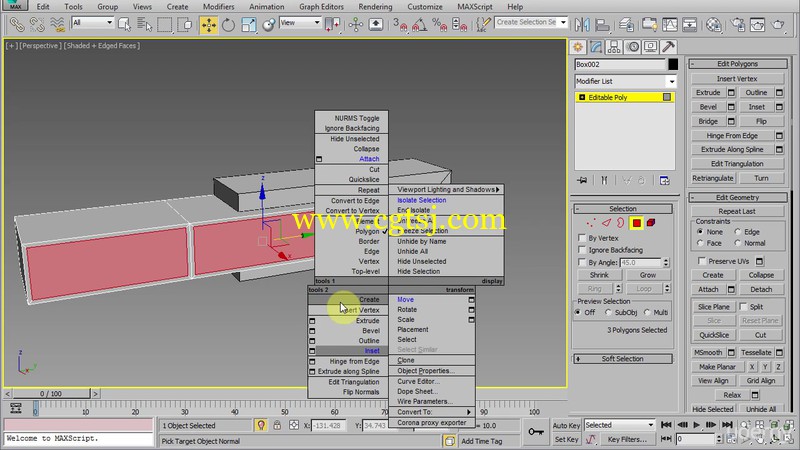Select the Select and Move tool
The height and width of the screenshot is (450, 800).
coord(209,24)
